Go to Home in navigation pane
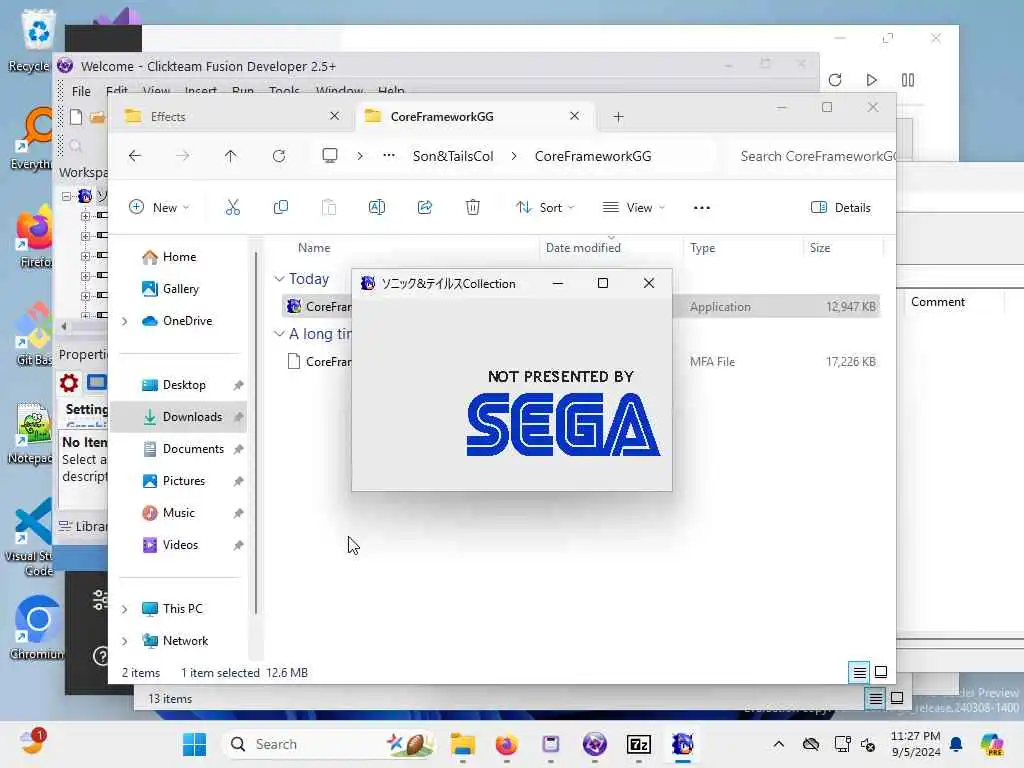The height and width of the screenshot is (768, 1024). (179, 257)
